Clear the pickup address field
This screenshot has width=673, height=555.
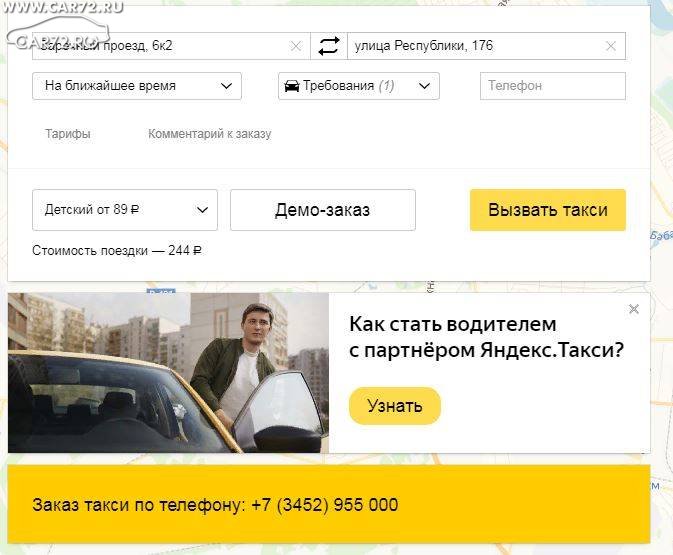click(296, 46)
